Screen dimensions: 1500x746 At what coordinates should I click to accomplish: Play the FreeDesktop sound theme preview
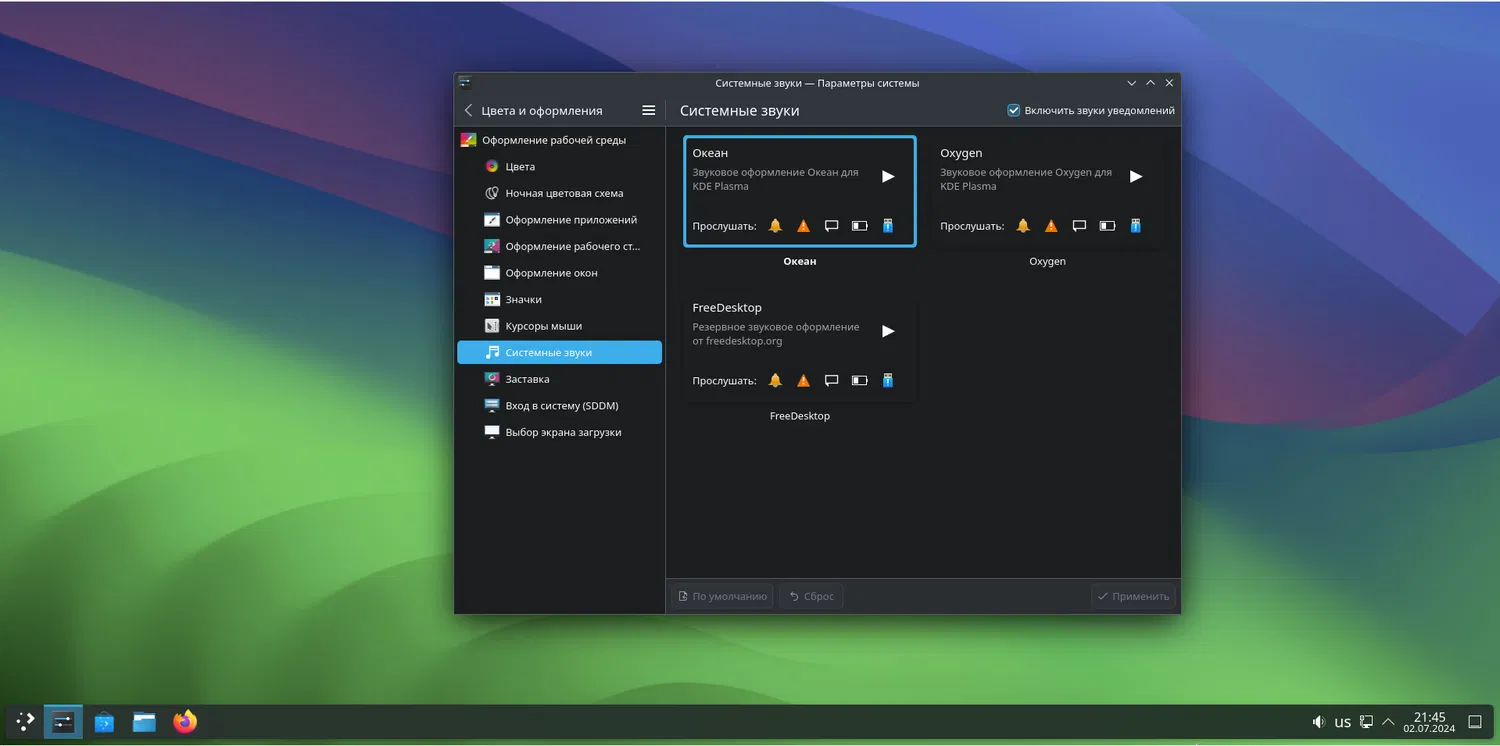click(x=888, y=331)
